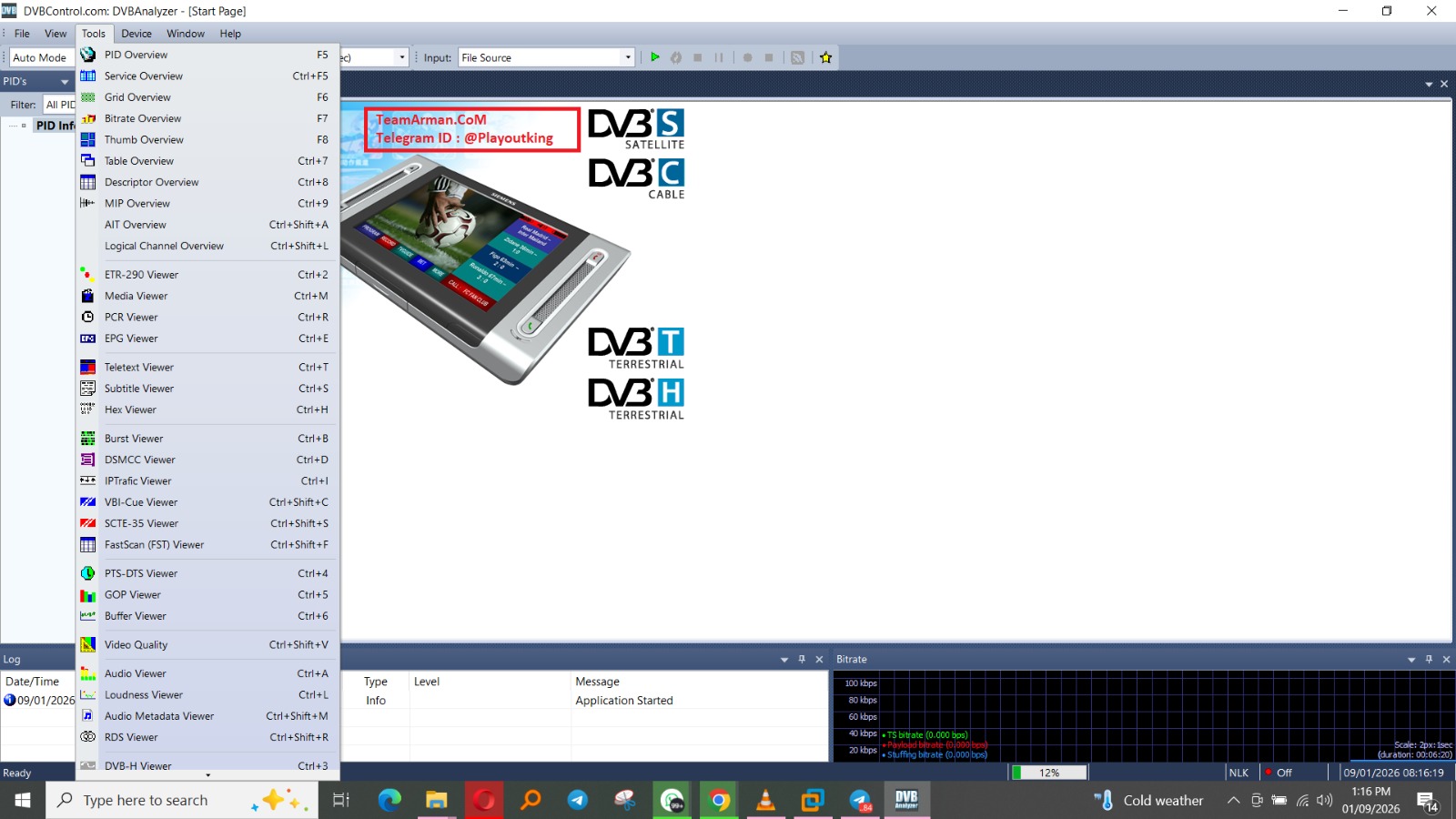Click the Media Viewer icon
Viewport: 1456px width, 819px height.
[88, 296]
